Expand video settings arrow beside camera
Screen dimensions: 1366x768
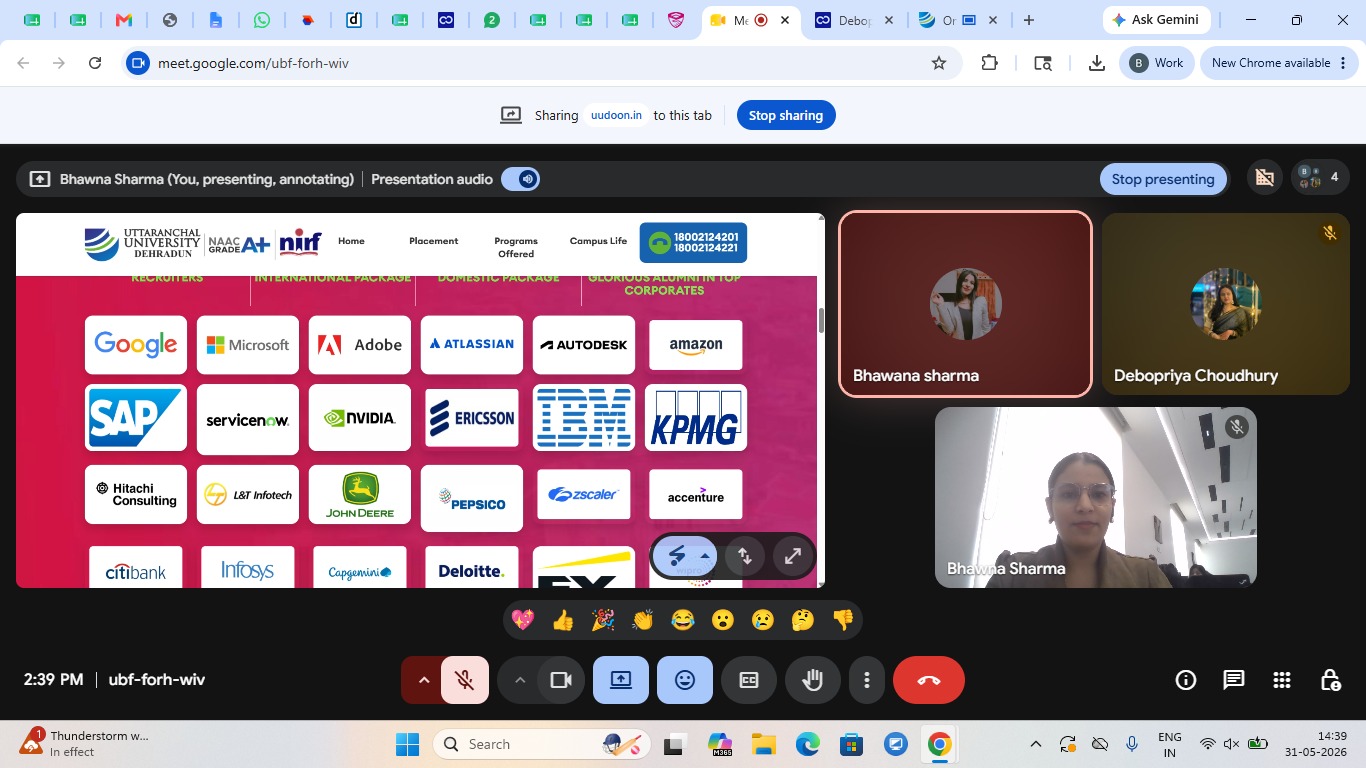point(519,680)
